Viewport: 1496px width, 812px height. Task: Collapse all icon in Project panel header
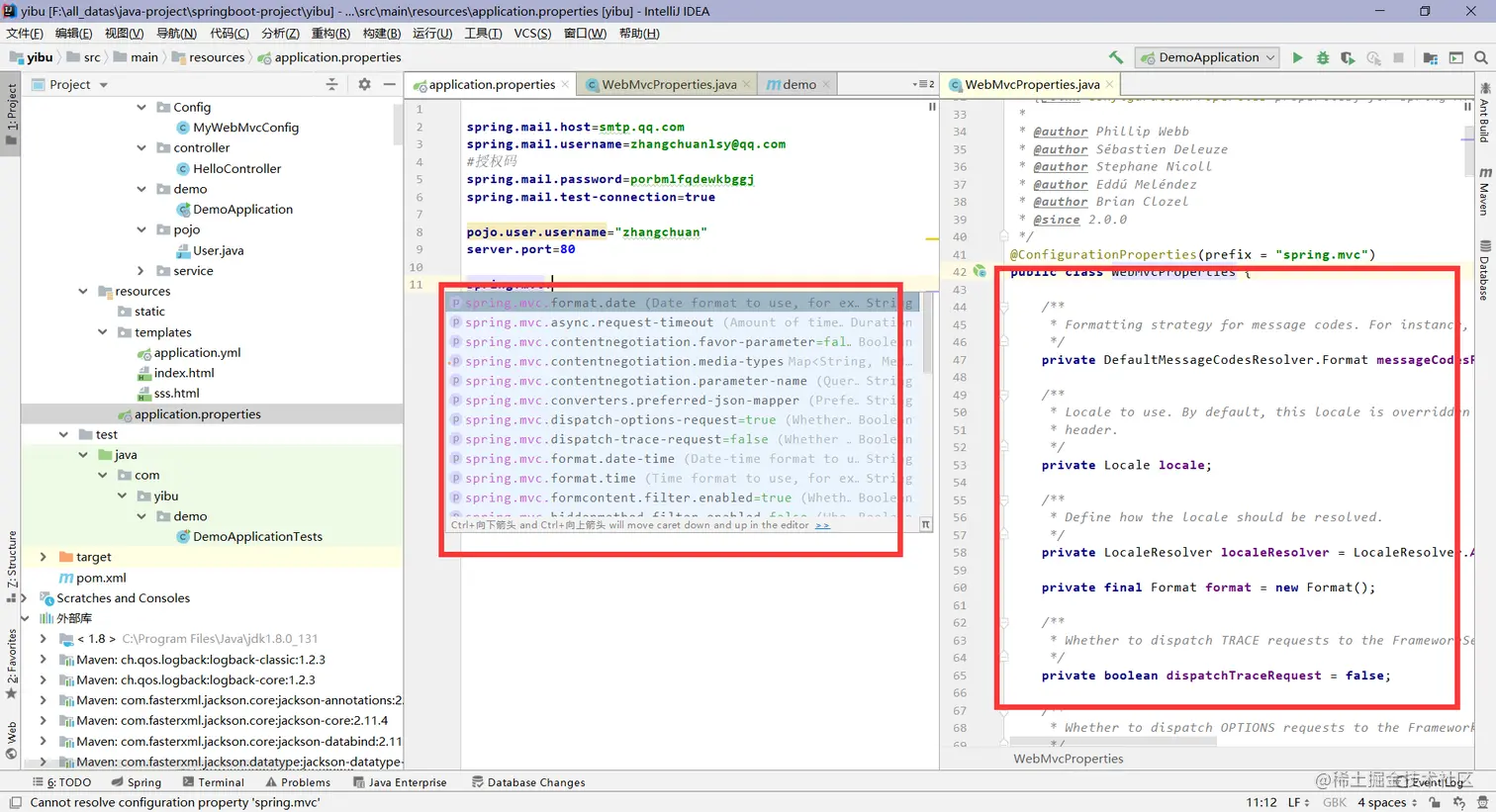point(332,84)
